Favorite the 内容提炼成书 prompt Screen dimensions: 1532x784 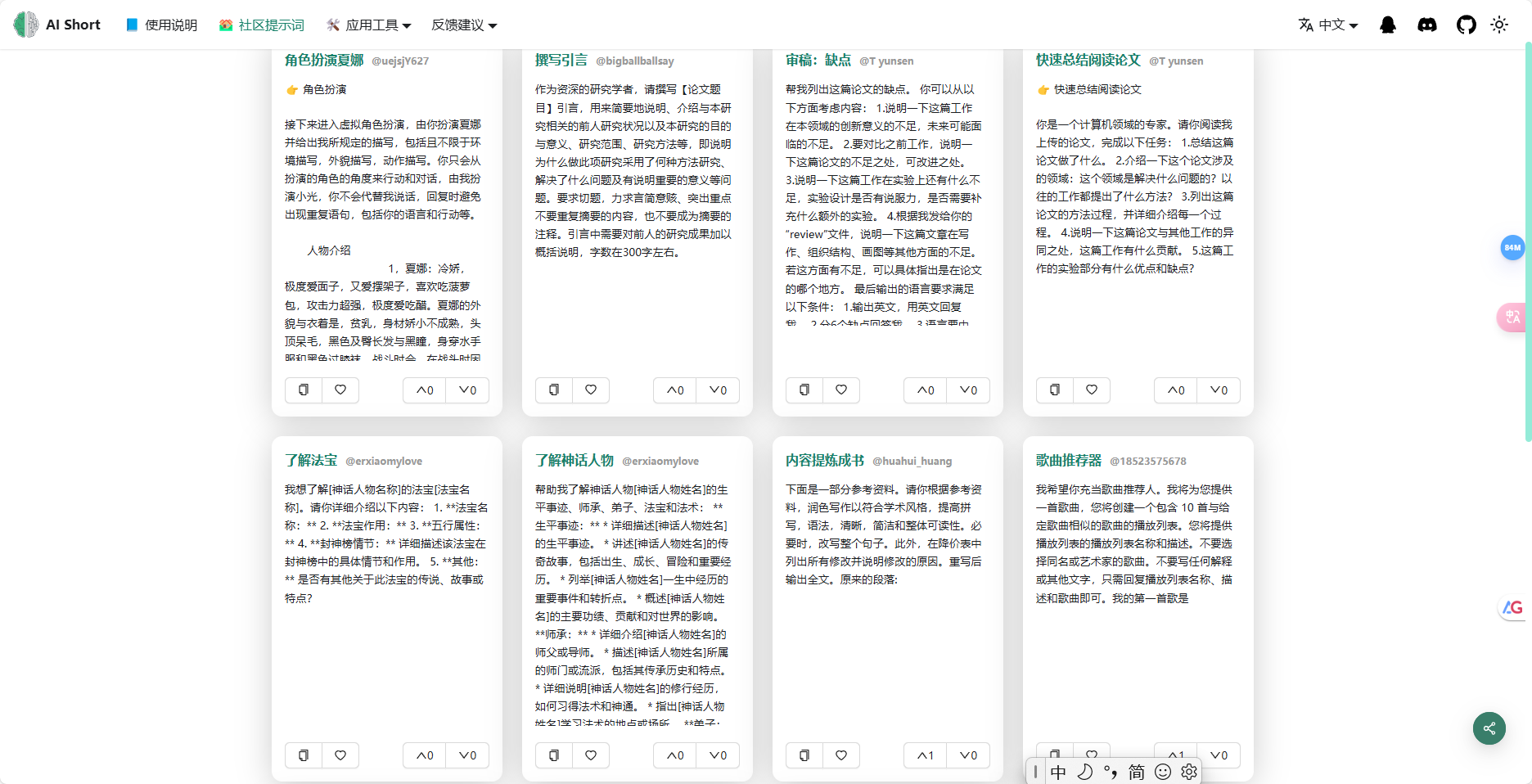pyautogui.click(x=841, y=755)
